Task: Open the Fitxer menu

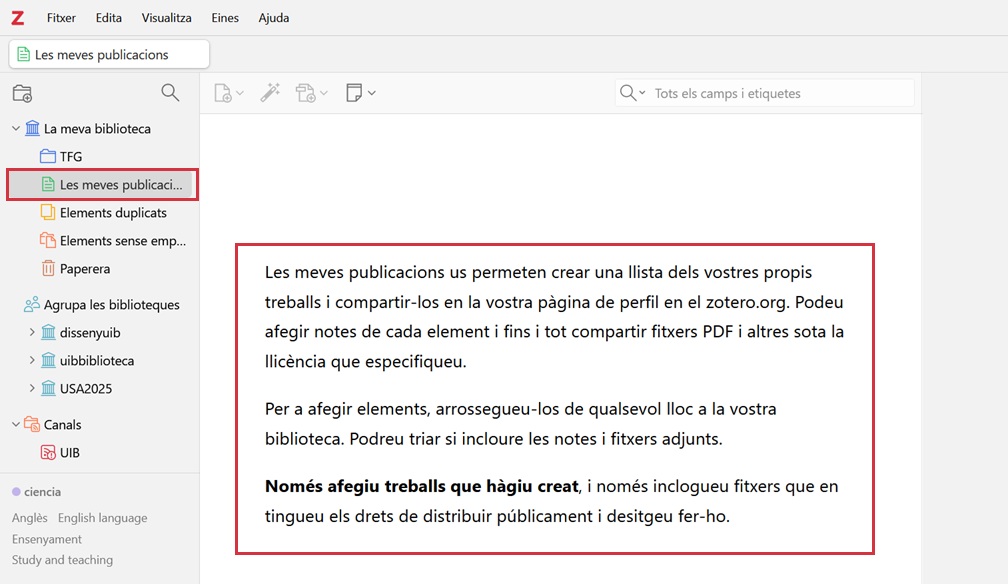Action: [x=61, y=18]
